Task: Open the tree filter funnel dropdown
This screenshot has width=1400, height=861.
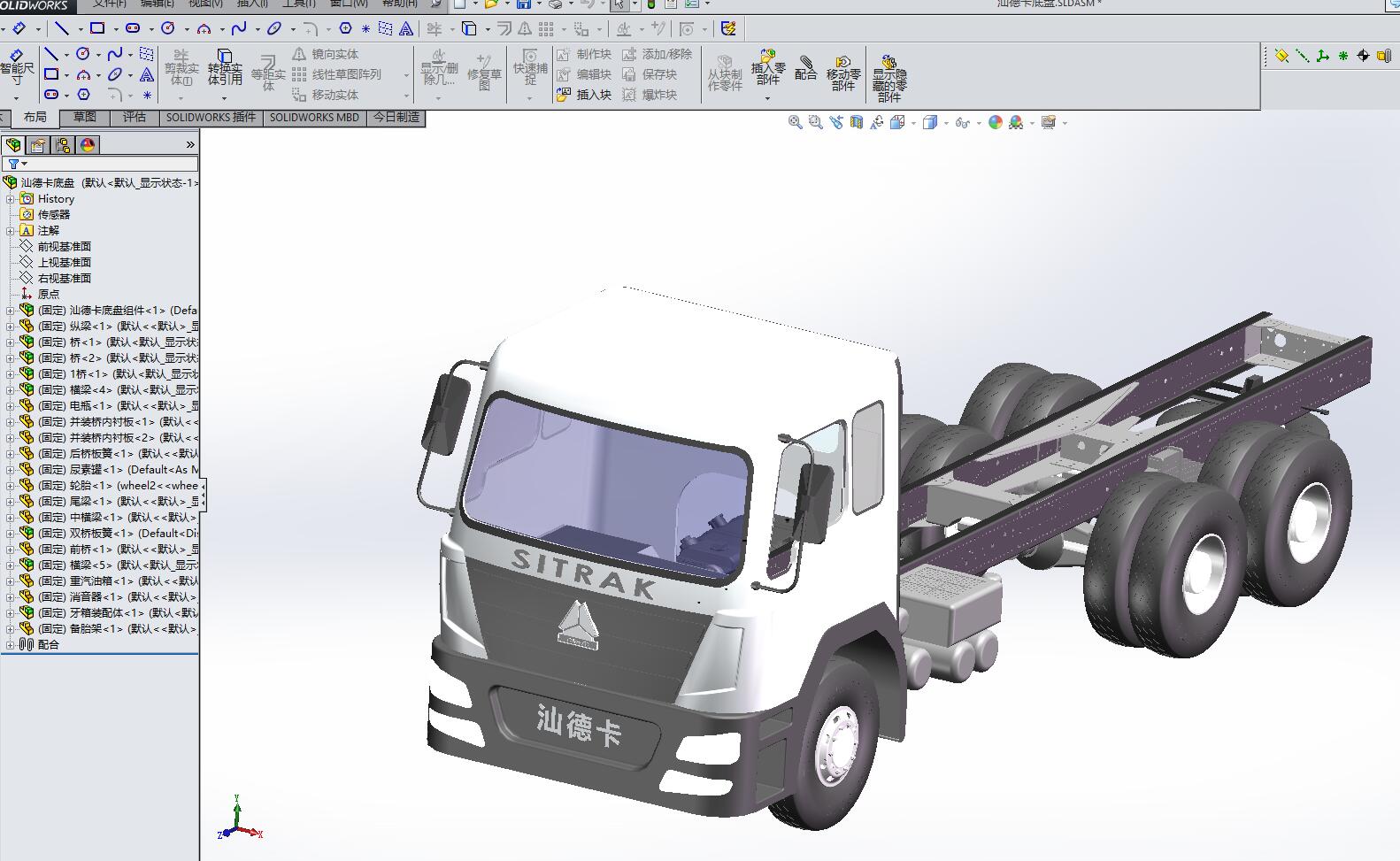Action: [x=17, y=164]
